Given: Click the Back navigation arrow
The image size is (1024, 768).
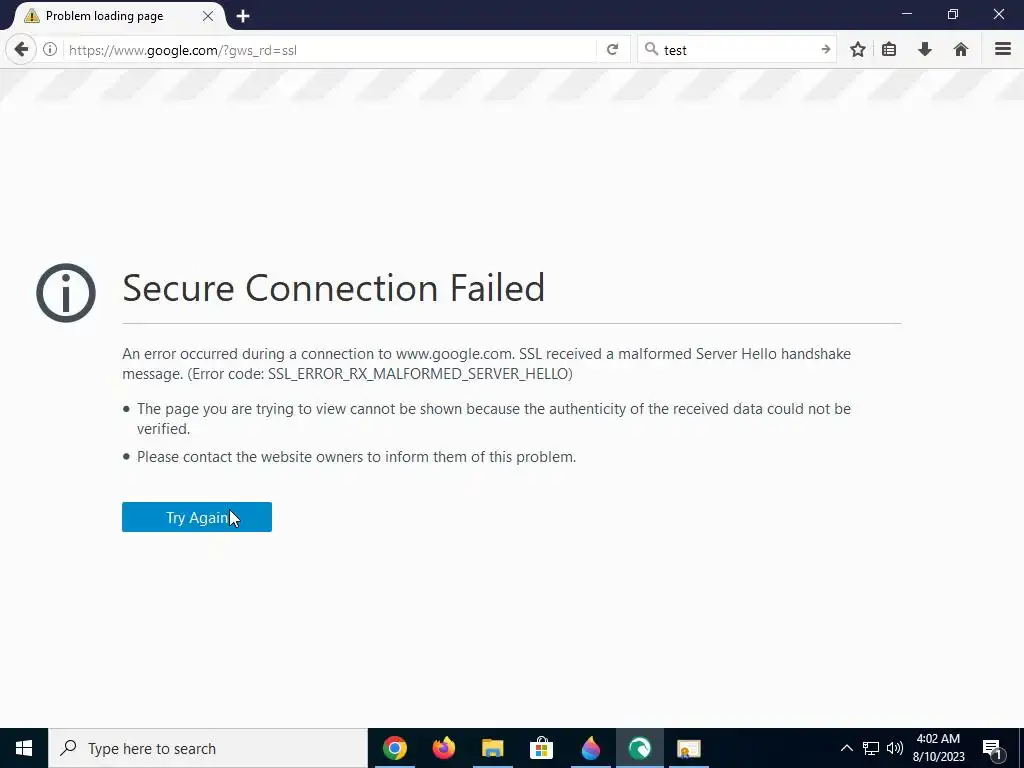Looking at the screenshot, I should [21, 49].
